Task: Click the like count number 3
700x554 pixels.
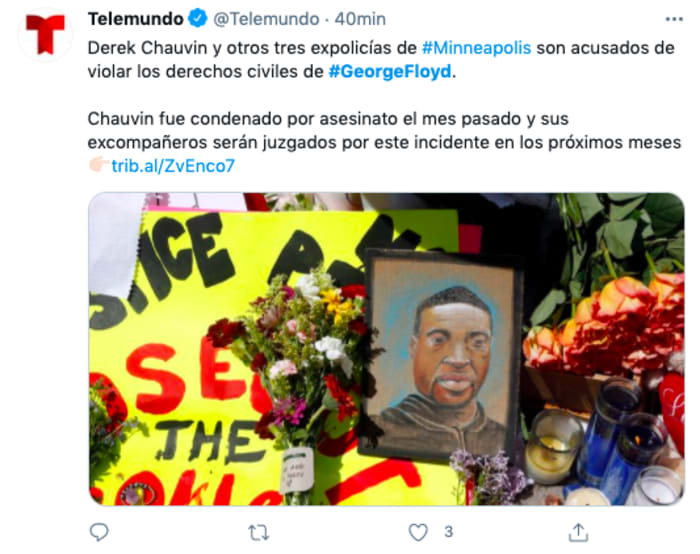Action: click(448, 532)
